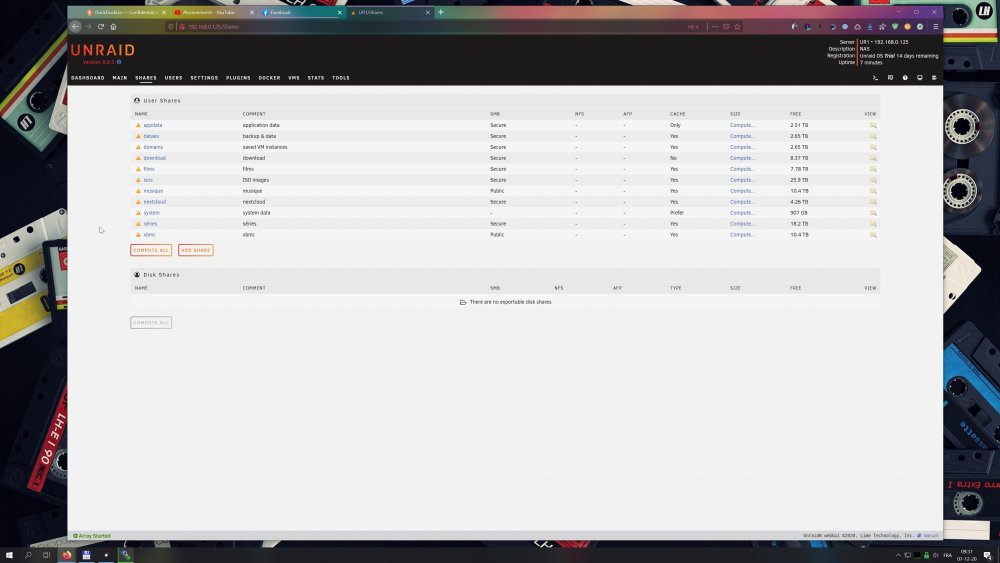Click the warning triangle next to system
Screen dimensions: 1000x563
coord(138,212)
